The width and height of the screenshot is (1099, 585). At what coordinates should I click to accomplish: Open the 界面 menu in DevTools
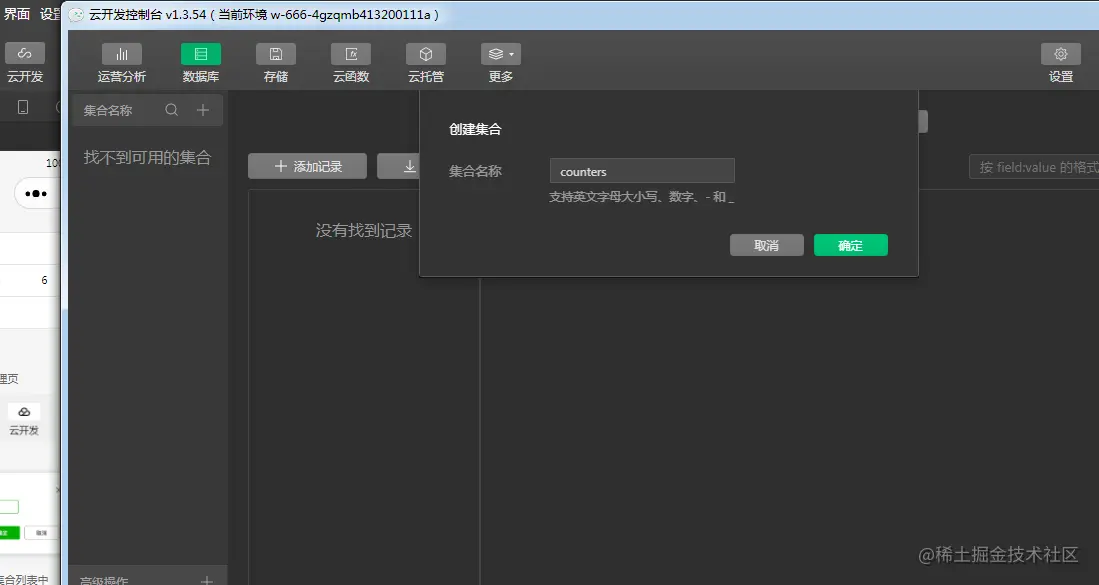[17, 14]
